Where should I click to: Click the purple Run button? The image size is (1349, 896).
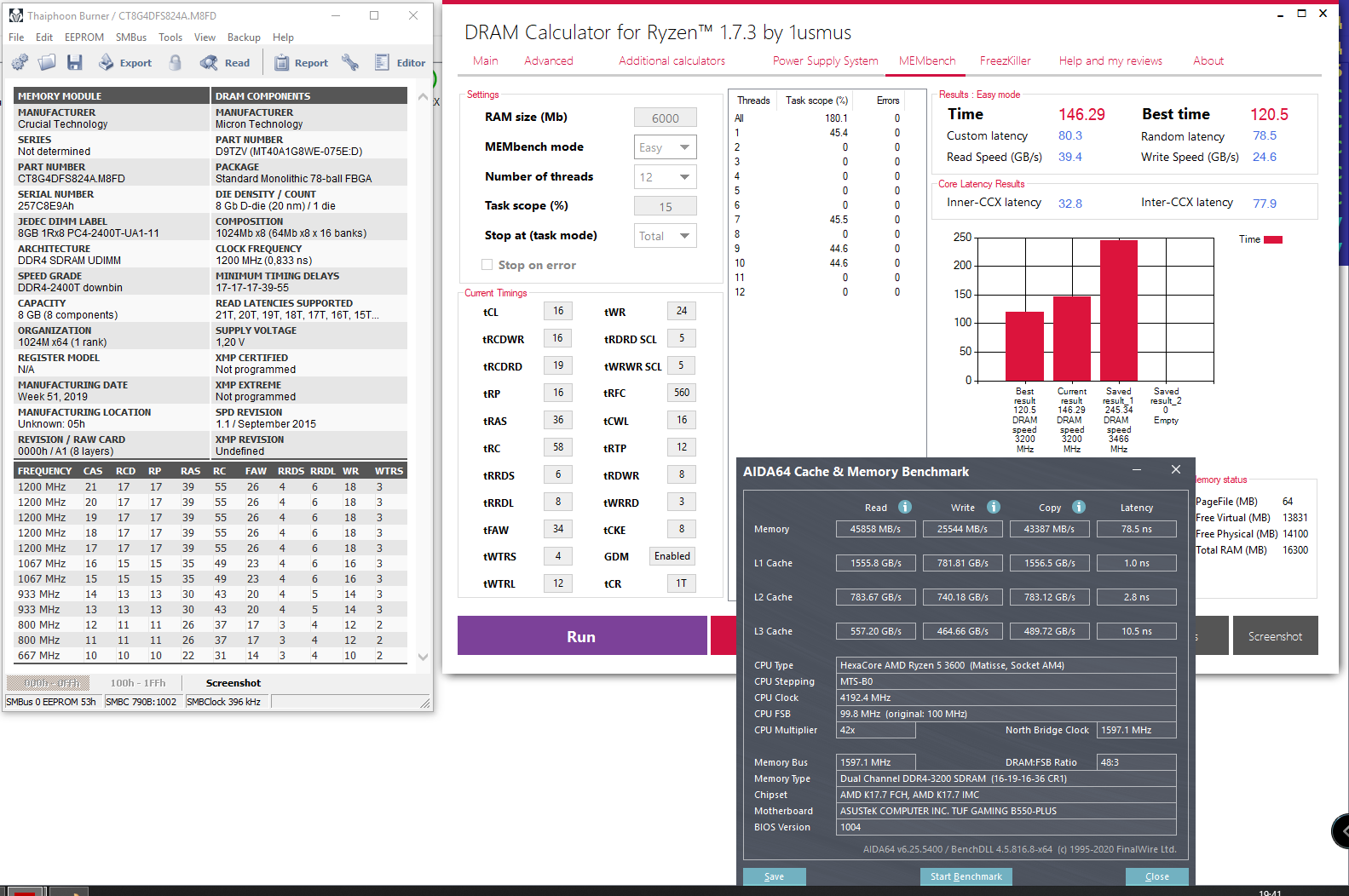coord(582,635)
